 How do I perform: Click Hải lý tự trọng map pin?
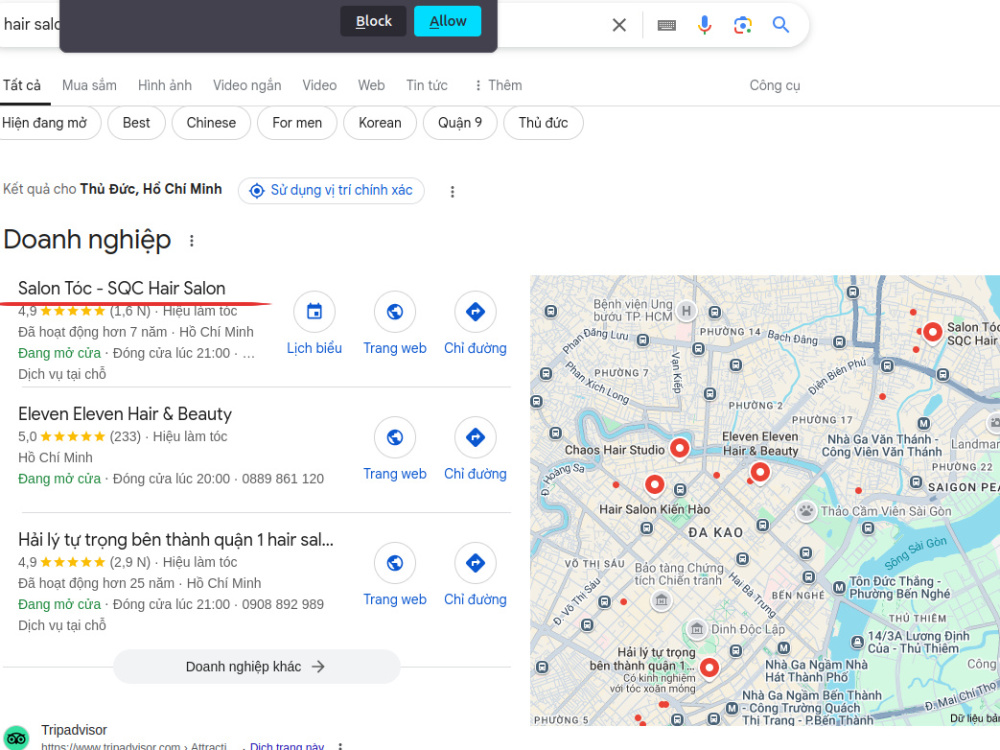[709, 668]
